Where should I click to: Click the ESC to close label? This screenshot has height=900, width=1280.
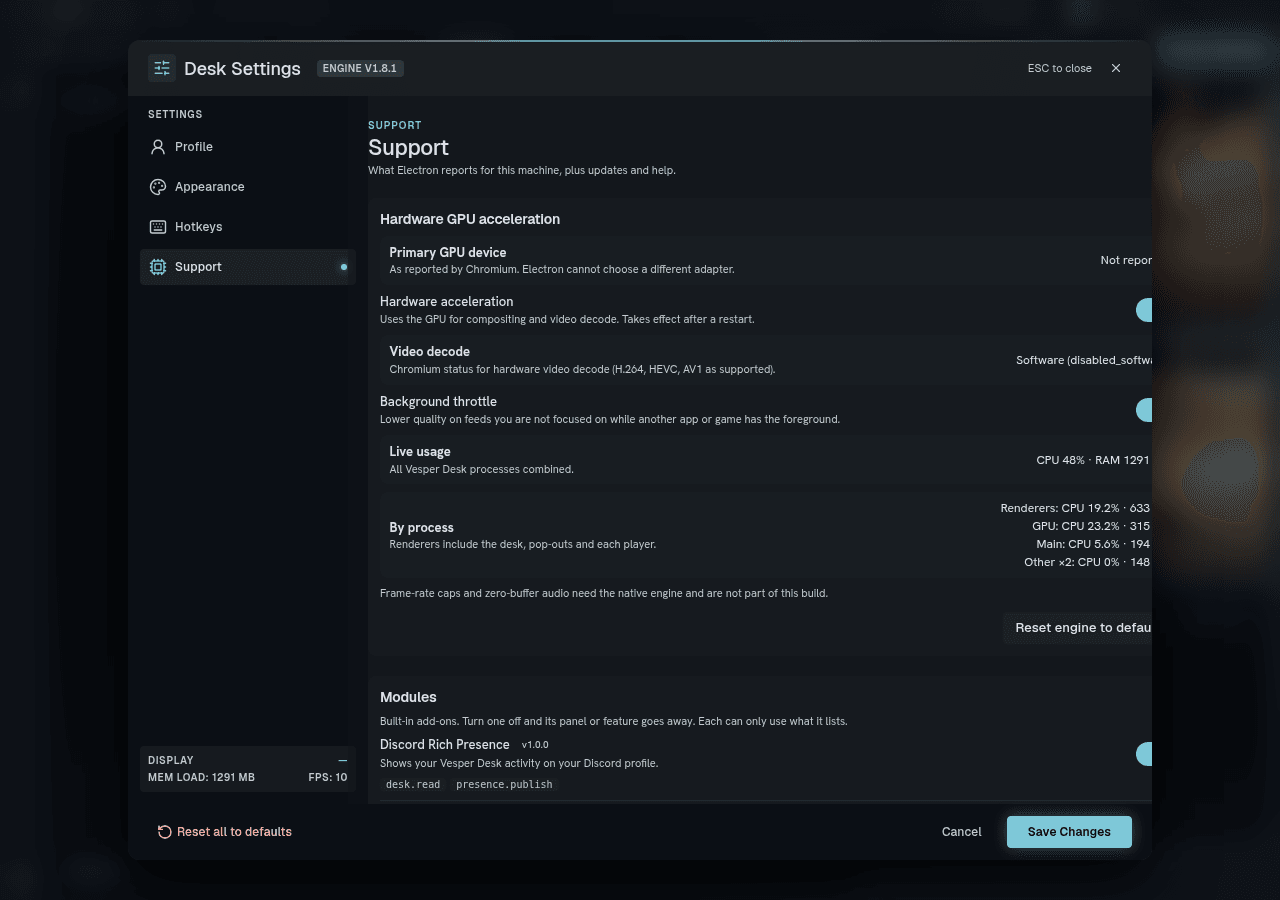(1059, 68)
